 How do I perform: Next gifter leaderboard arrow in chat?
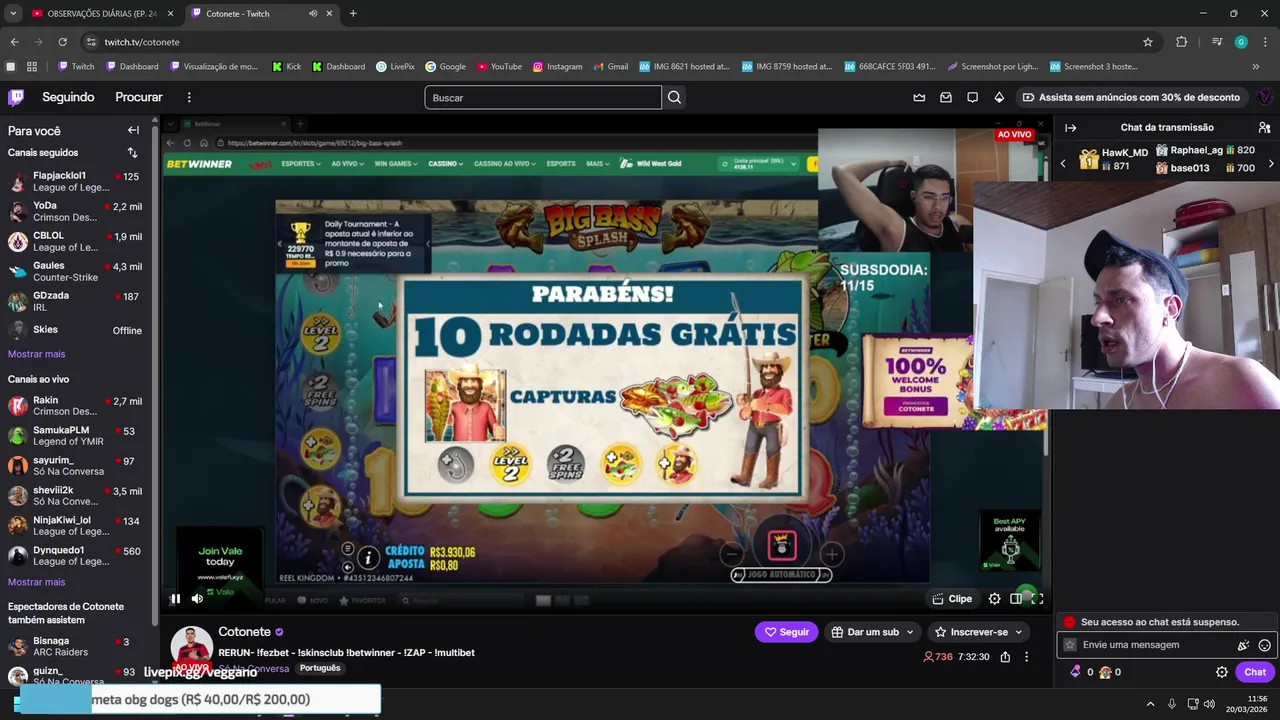tap(1271, 163)
